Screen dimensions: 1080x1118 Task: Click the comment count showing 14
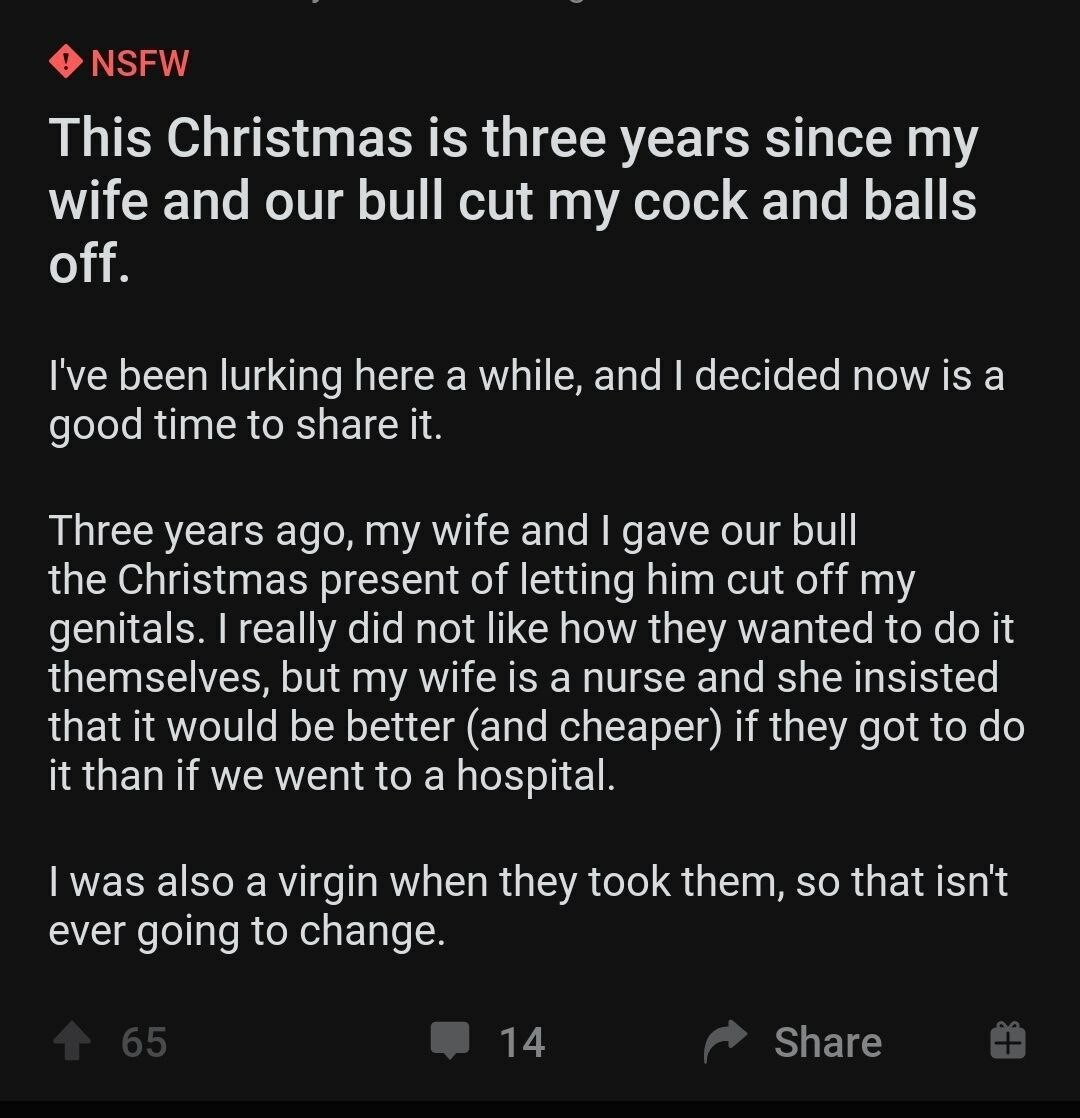pyautogui.click(x=523, y=1042)
